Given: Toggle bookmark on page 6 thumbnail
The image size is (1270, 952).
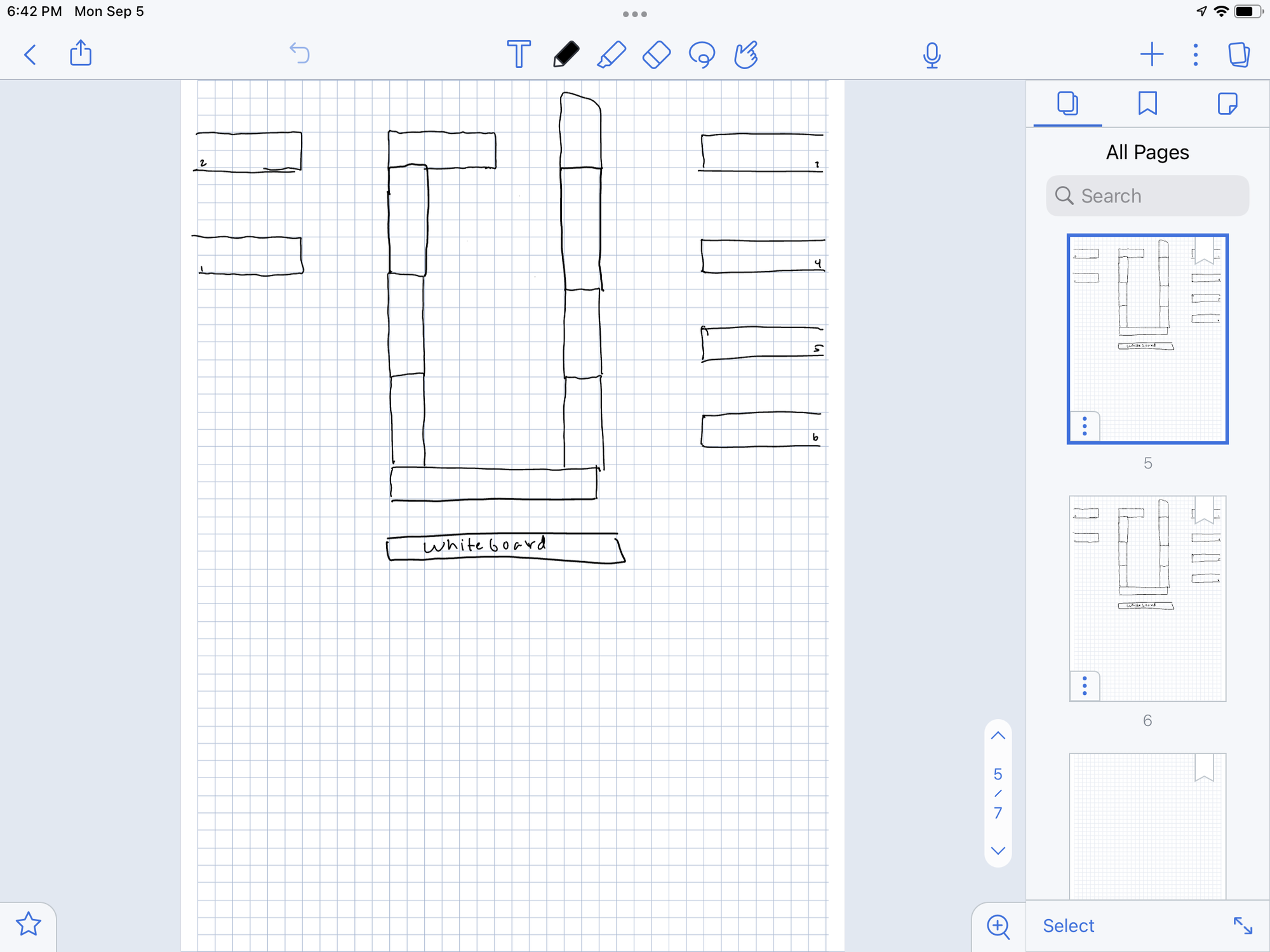Looking at the screenshot, I should click(x=1203, y=510).
